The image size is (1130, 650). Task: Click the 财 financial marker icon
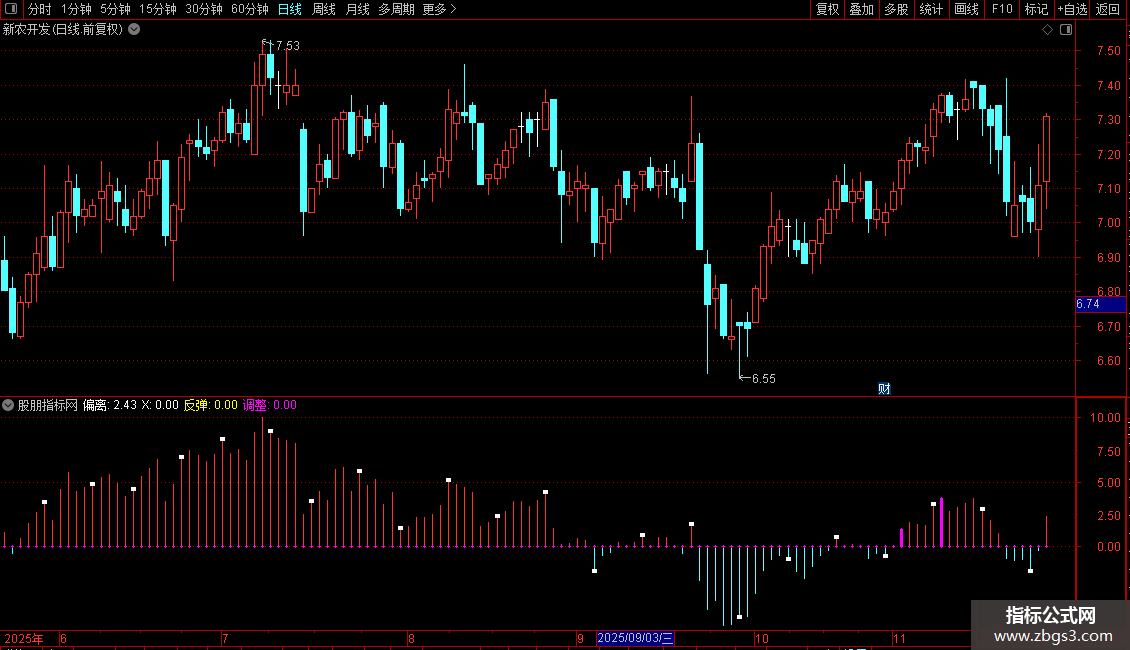[884, 389]
